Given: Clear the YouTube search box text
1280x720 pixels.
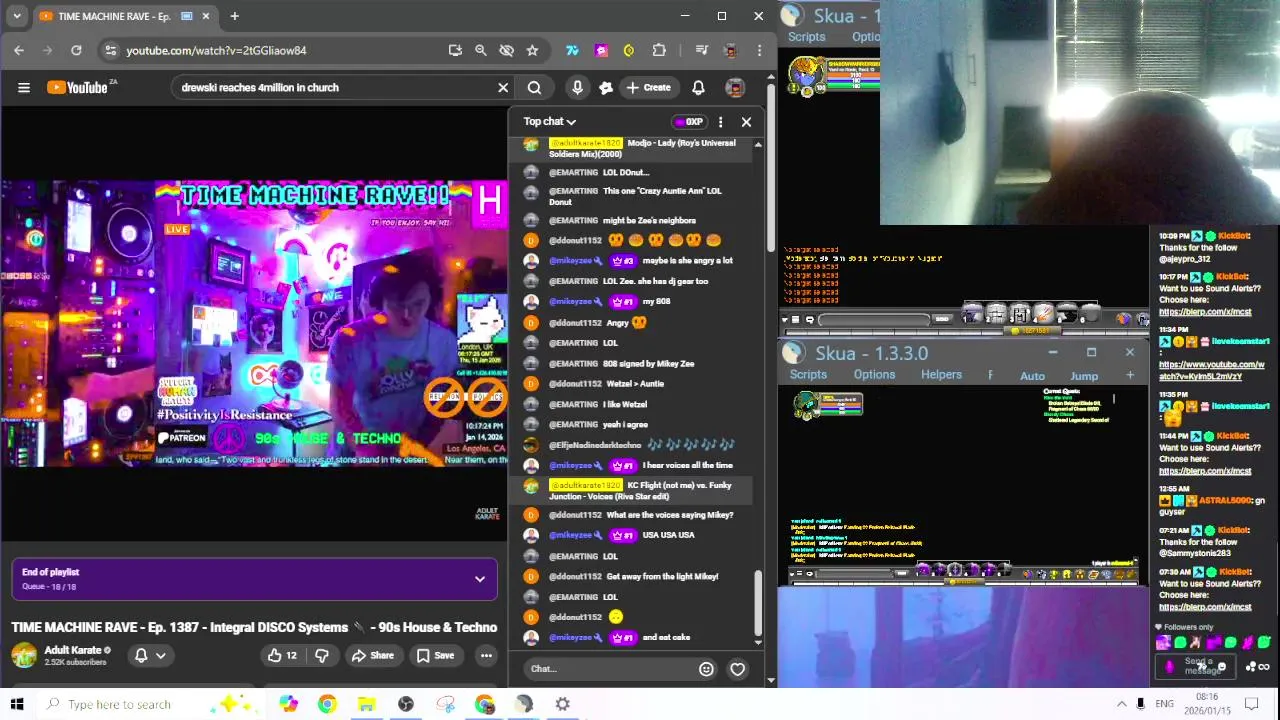Looking at the screenshot, I should coord(503,87).
